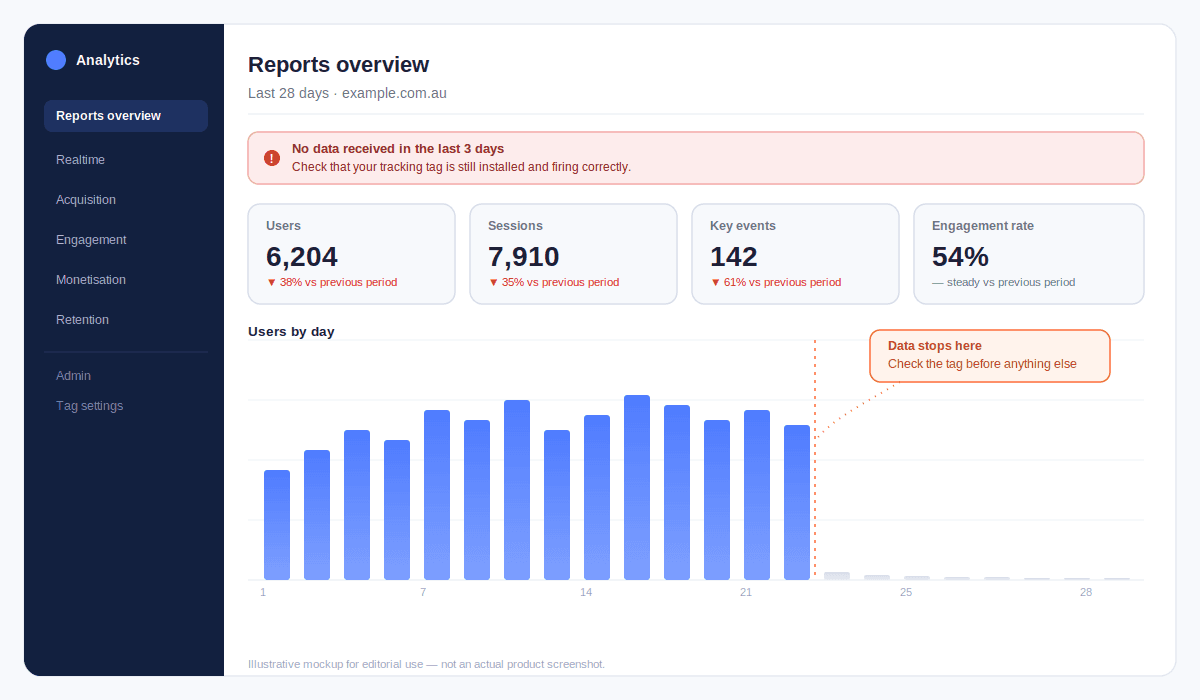Click the chart bar for day 1

(x=277, y=525)
